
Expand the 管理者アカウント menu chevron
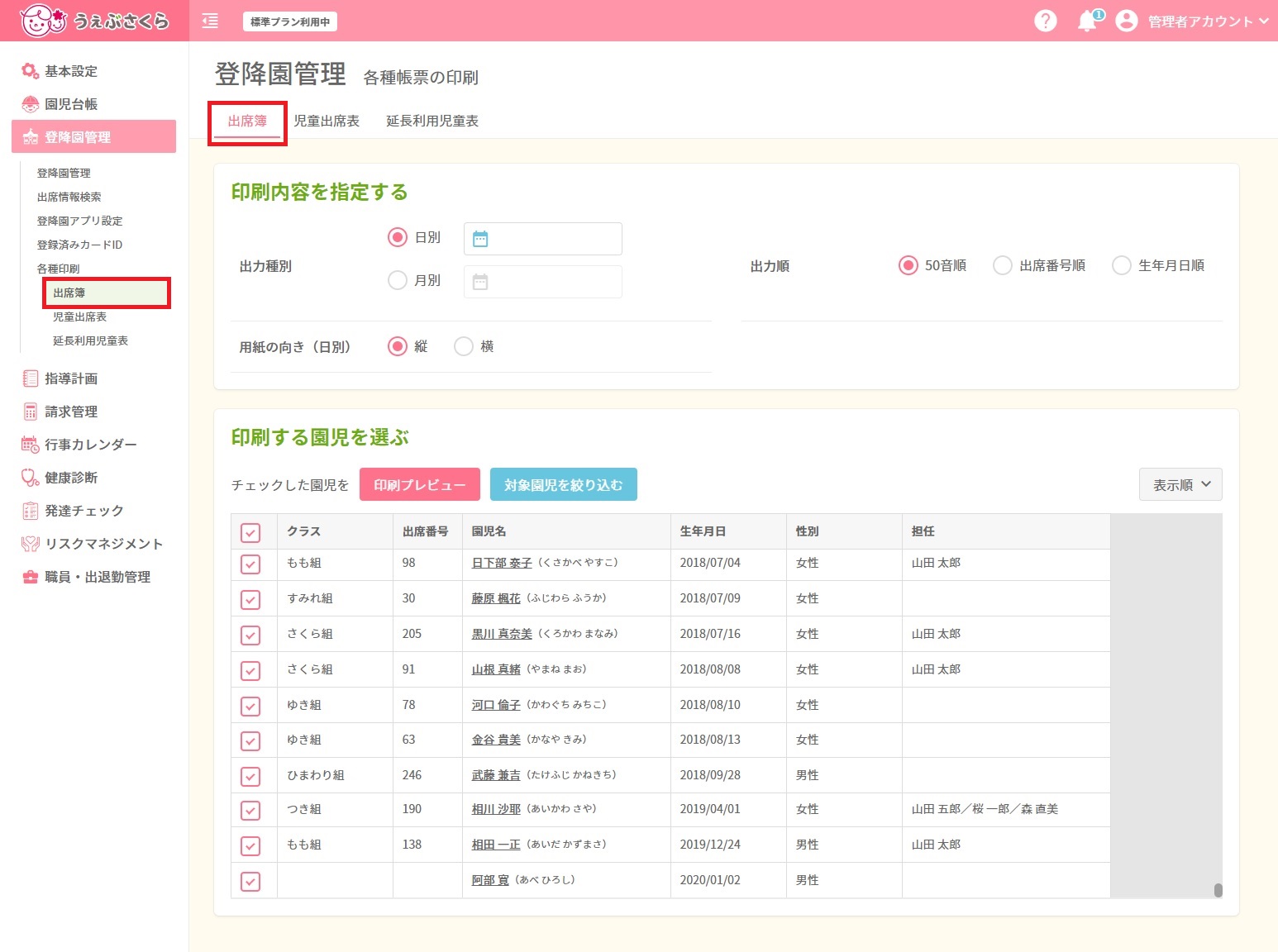(x=1263, y=21)
